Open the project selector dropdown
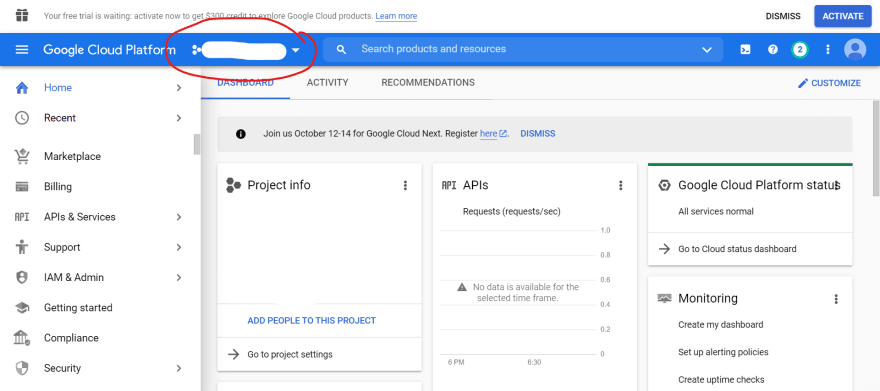This screenshot has height=391, width=880. pyautogui.click(x=246, y=50)
